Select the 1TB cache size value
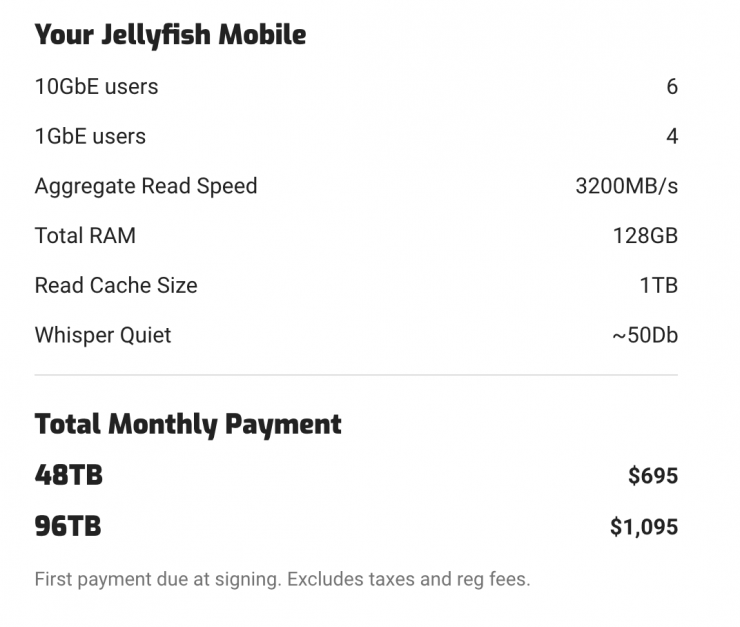740x627 pixels. (x=659, y=285)
